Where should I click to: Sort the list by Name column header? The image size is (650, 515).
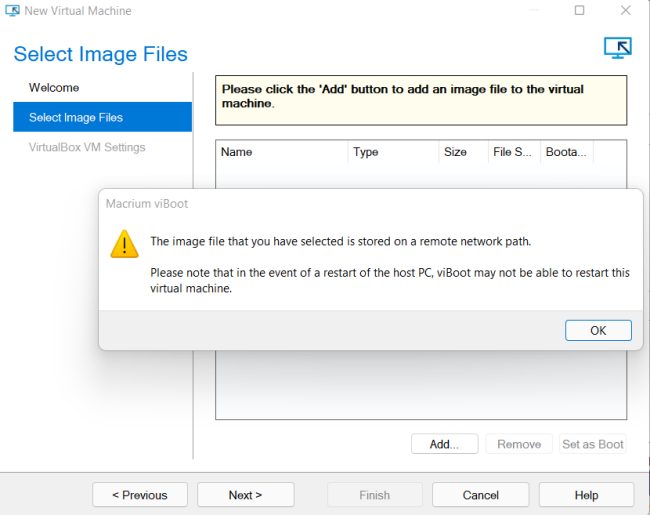tap(236, 152)
